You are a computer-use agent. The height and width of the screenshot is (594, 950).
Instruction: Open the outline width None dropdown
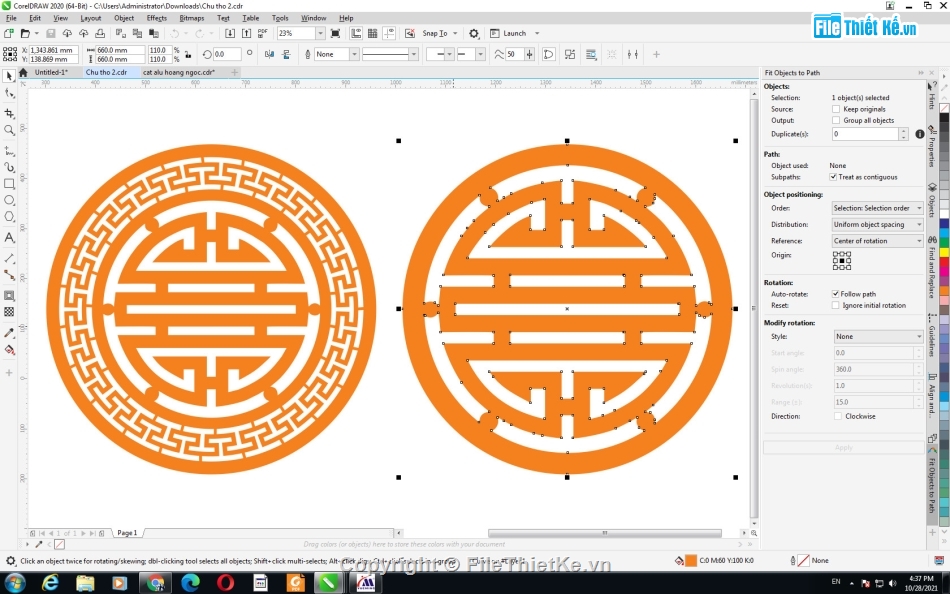point(354,55)
